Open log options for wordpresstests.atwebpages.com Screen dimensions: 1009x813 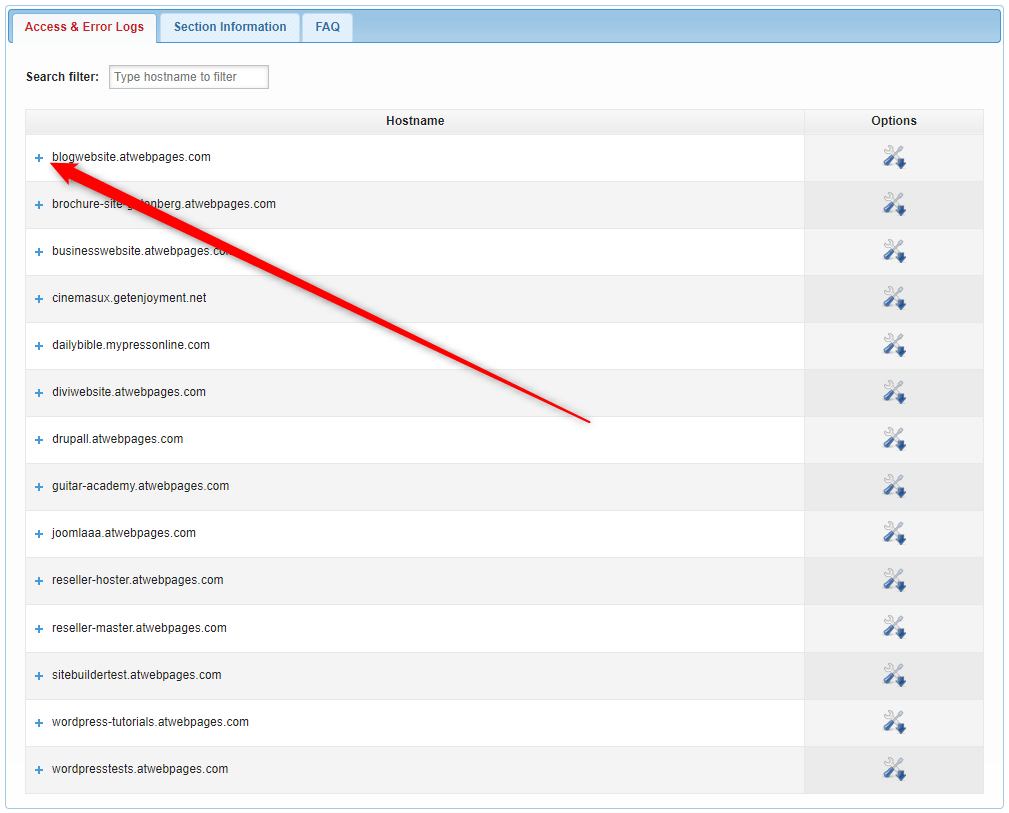[893, 769]
